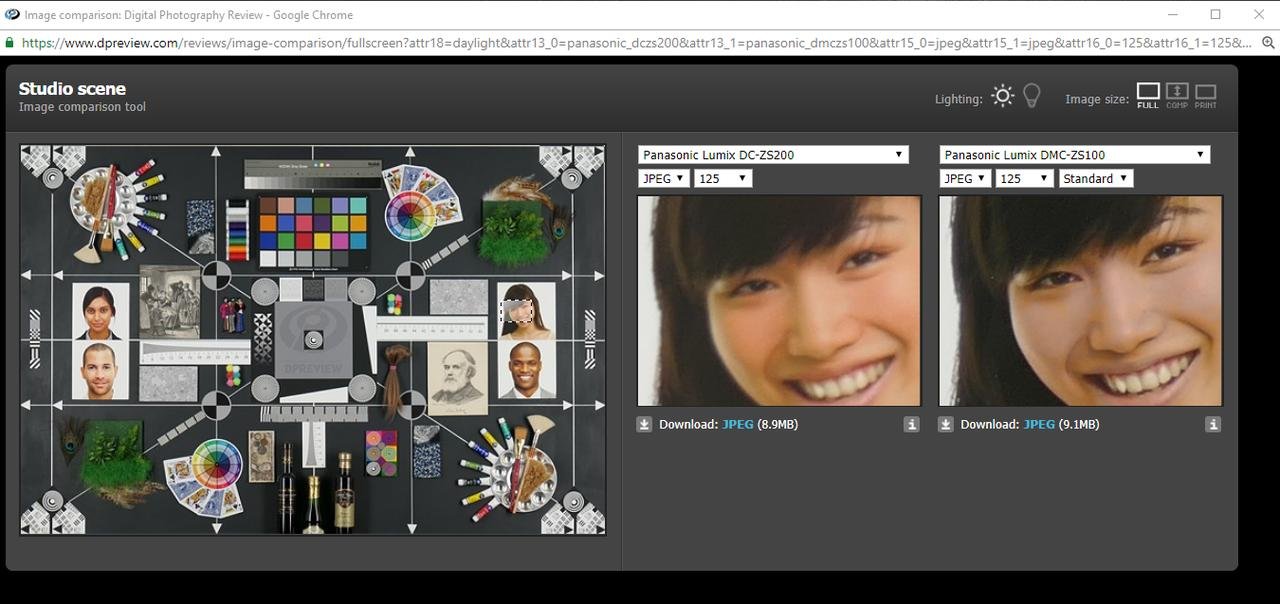
Task: Select daylight lighting sun icon
Action: [1002, 95]
